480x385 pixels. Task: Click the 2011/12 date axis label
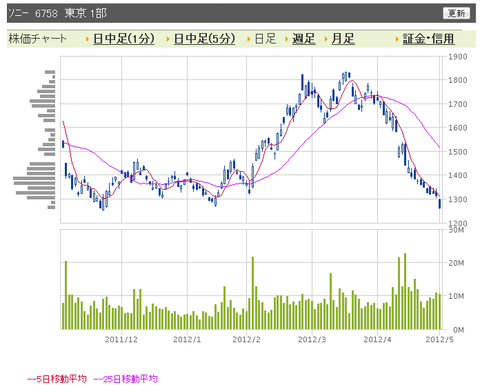pos(121,339)
